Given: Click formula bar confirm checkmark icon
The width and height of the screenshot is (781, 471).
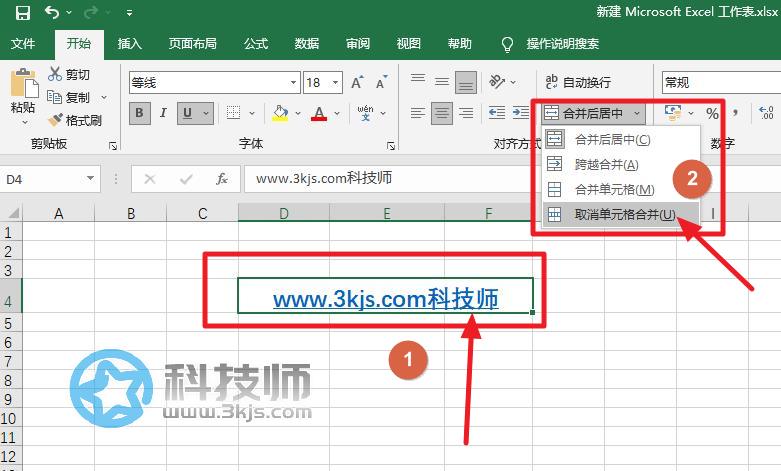Looking at the screenshot, I should (x=186, y=179).
